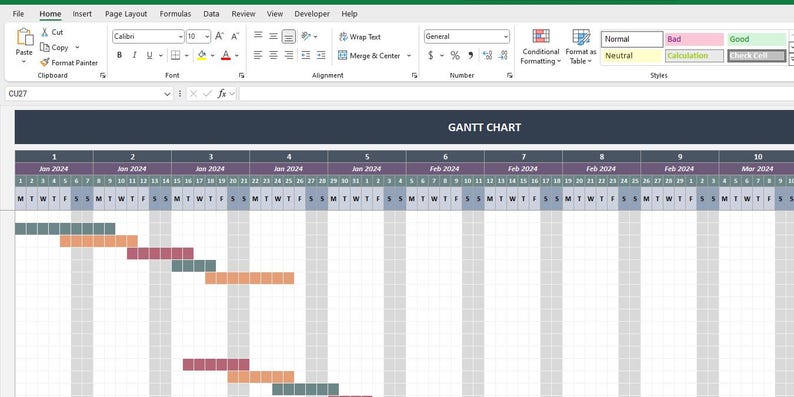
Task: Select Middle Align icon
Action: (x=273, y=36)
